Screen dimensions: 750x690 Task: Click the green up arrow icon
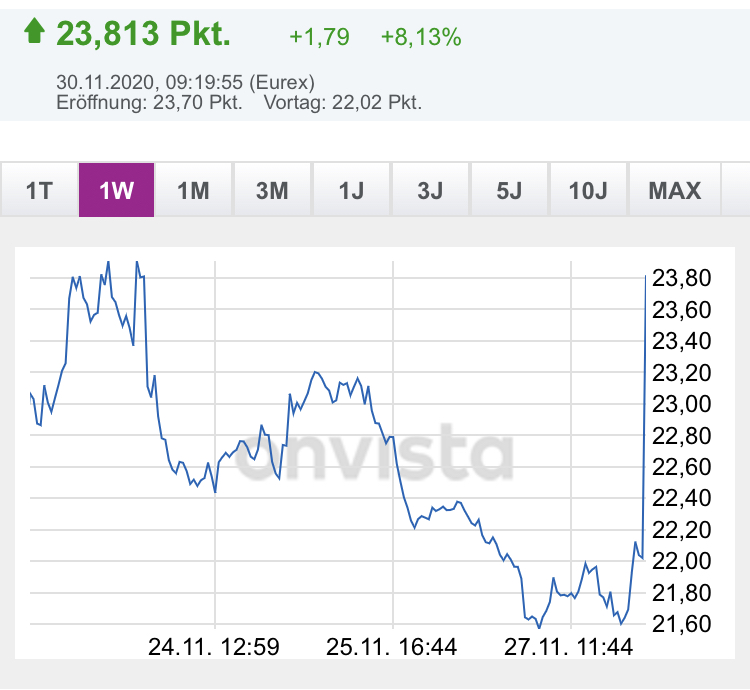(34, 33)
